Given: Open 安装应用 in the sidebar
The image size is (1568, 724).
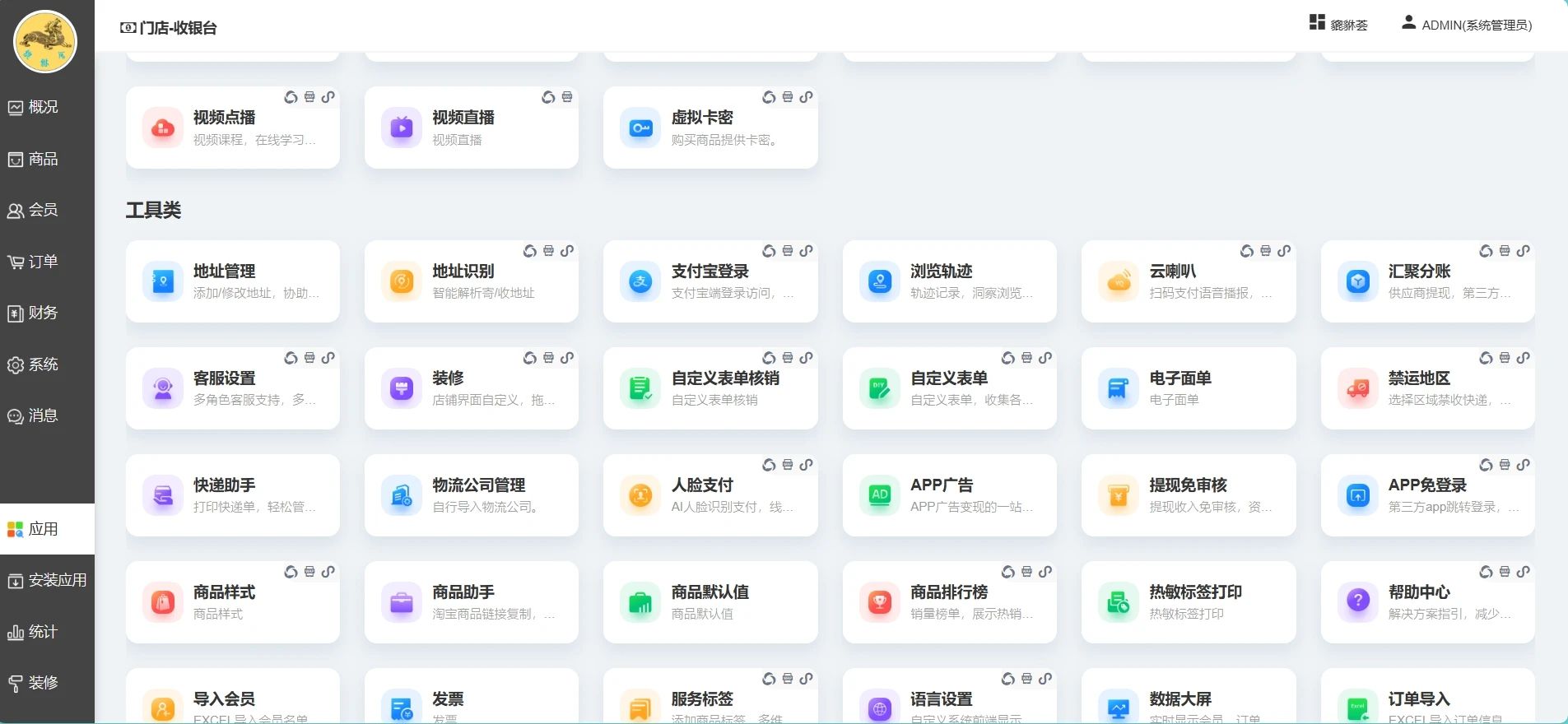Looking at the screenshot, I should pos(47,580).
